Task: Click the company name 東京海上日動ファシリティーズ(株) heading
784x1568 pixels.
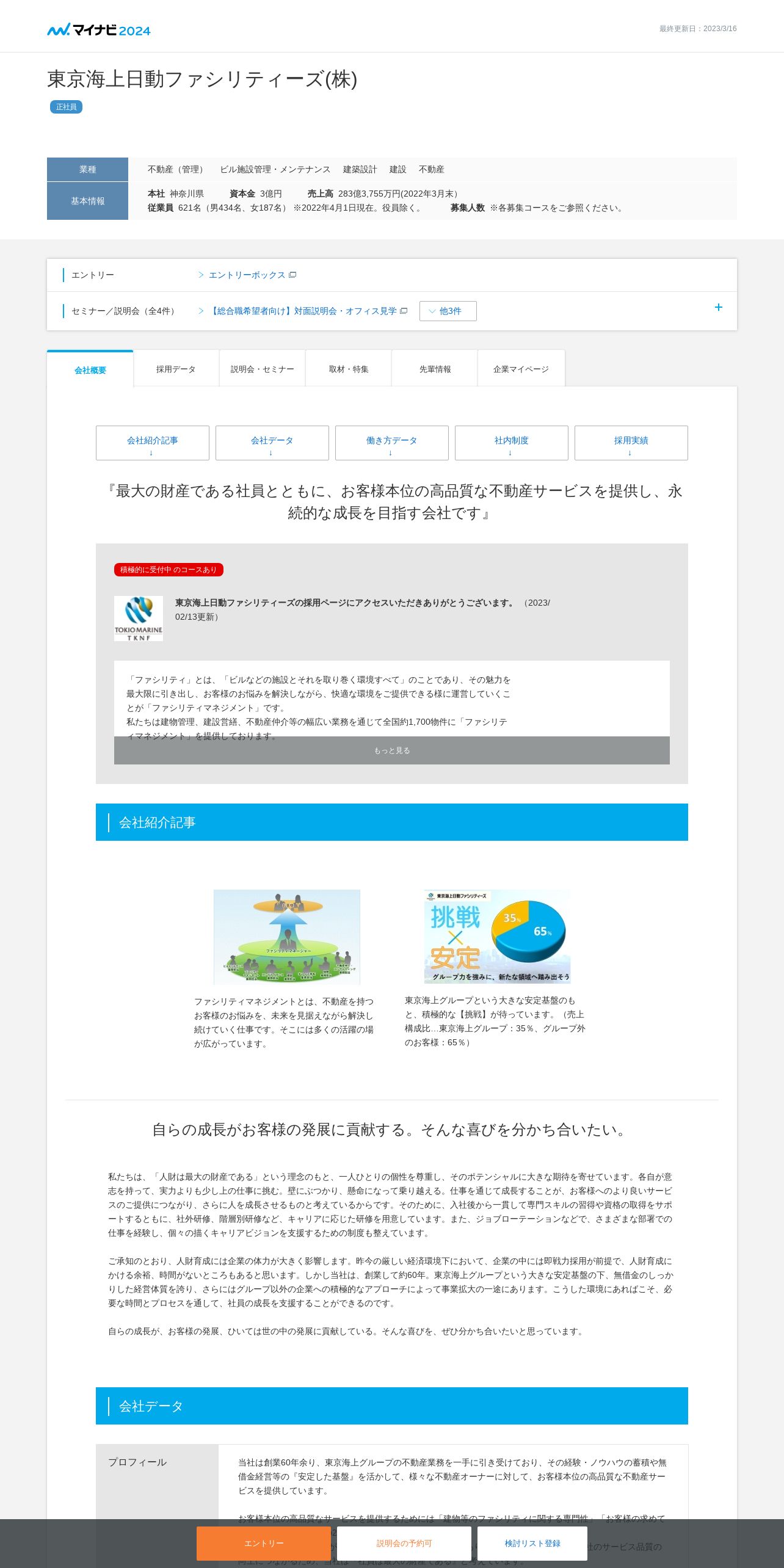Action: 202,79
